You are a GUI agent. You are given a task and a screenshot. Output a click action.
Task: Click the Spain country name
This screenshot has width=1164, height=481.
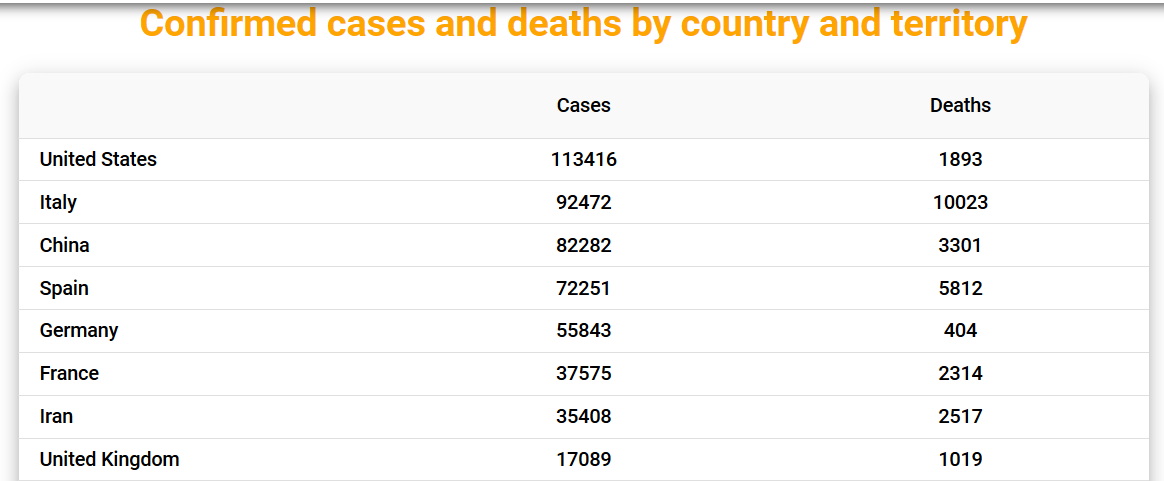coord(64,288)
